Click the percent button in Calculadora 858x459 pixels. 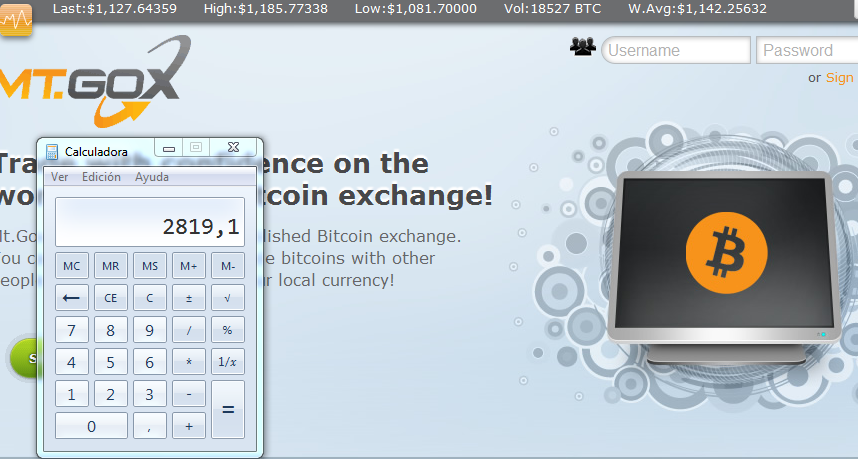228,330
